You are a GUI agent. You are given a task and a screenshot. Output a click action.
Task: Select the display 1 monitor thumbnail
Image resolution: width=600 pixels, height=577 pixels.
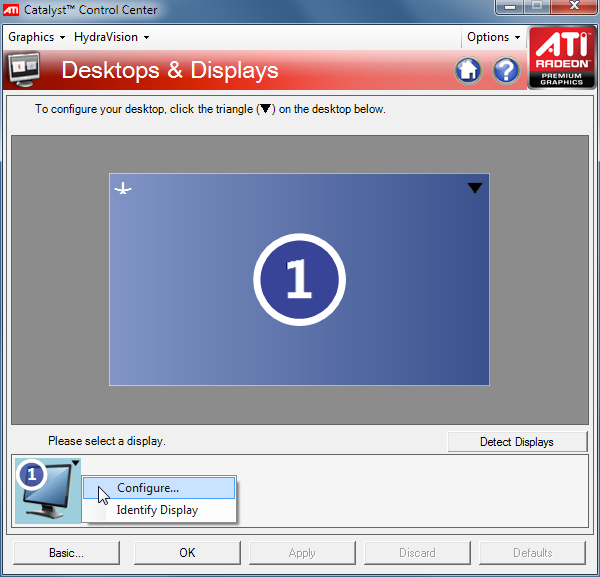coord(47,491)
